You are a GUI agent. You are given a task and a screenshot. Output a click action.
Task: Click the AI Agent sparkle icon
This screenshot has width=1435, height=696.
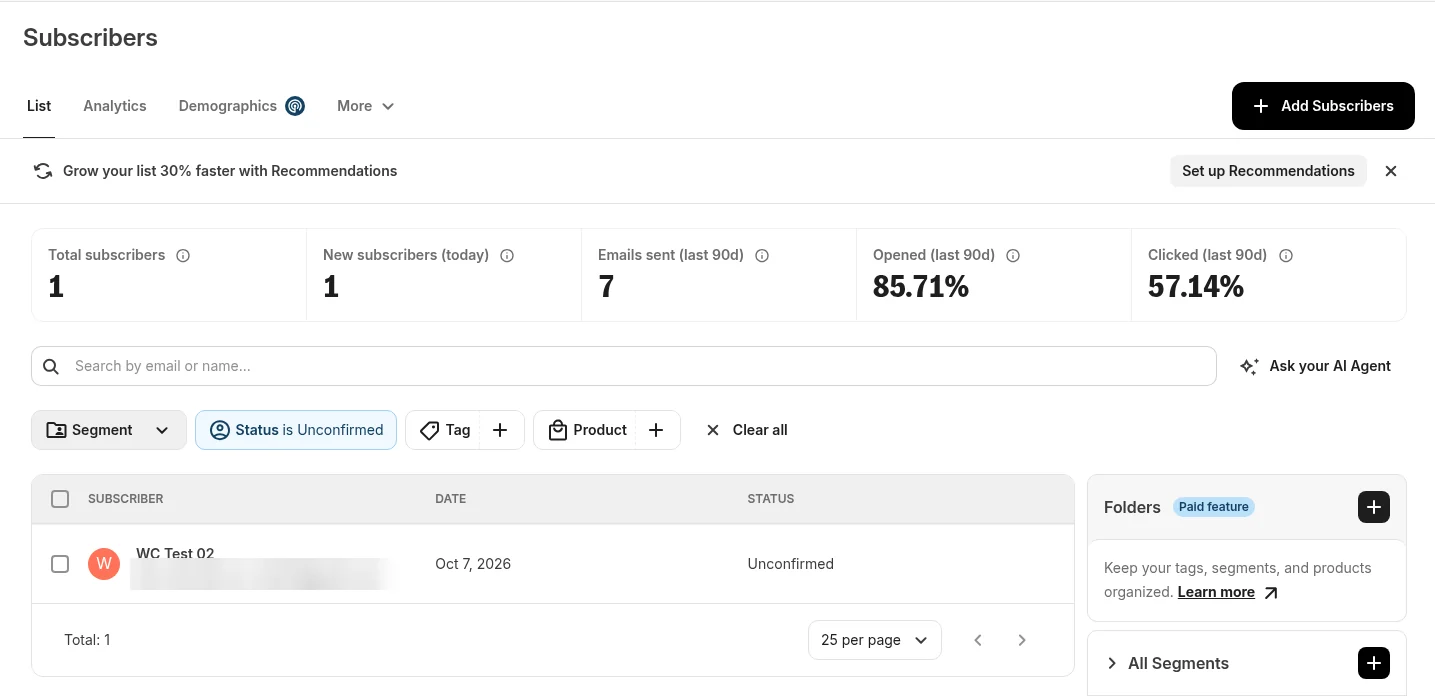[x=1249, y=366]
